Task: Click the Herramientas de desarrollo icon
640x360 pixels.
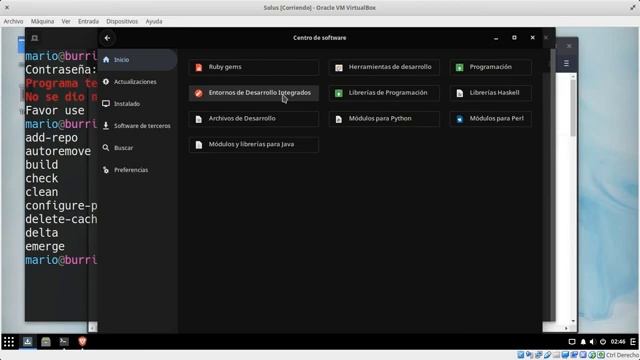Action: coord(339,67)
